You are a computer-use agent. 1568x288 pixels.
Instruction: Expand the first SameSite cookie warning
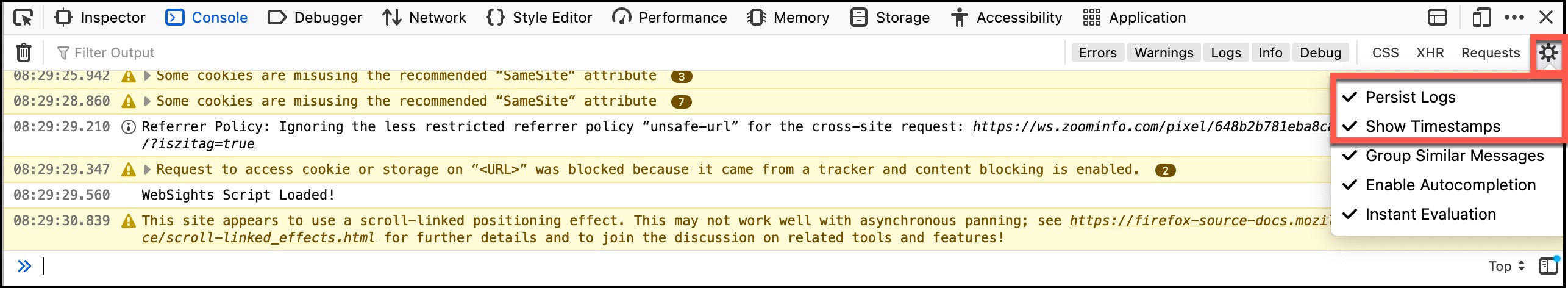coord(147,76)
